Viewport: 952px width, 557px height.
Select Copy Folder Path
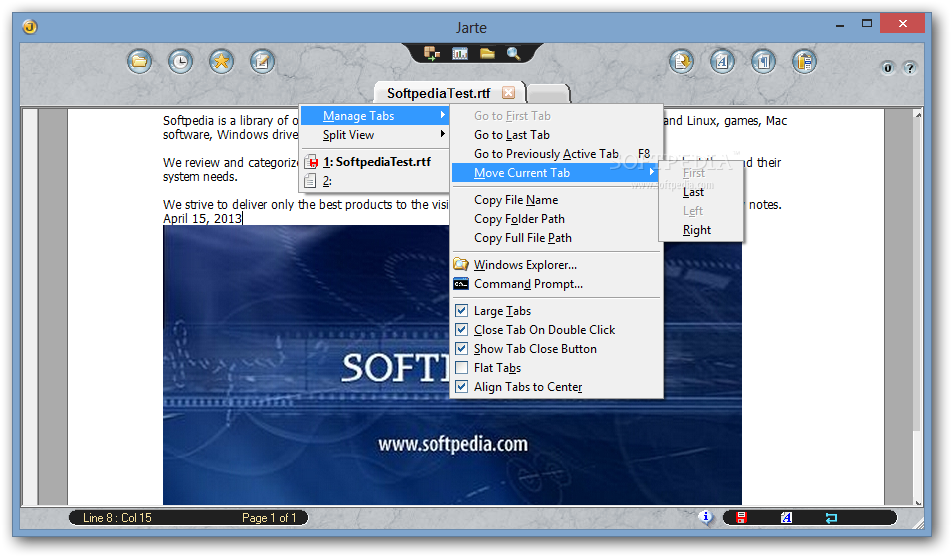(556, 219)
